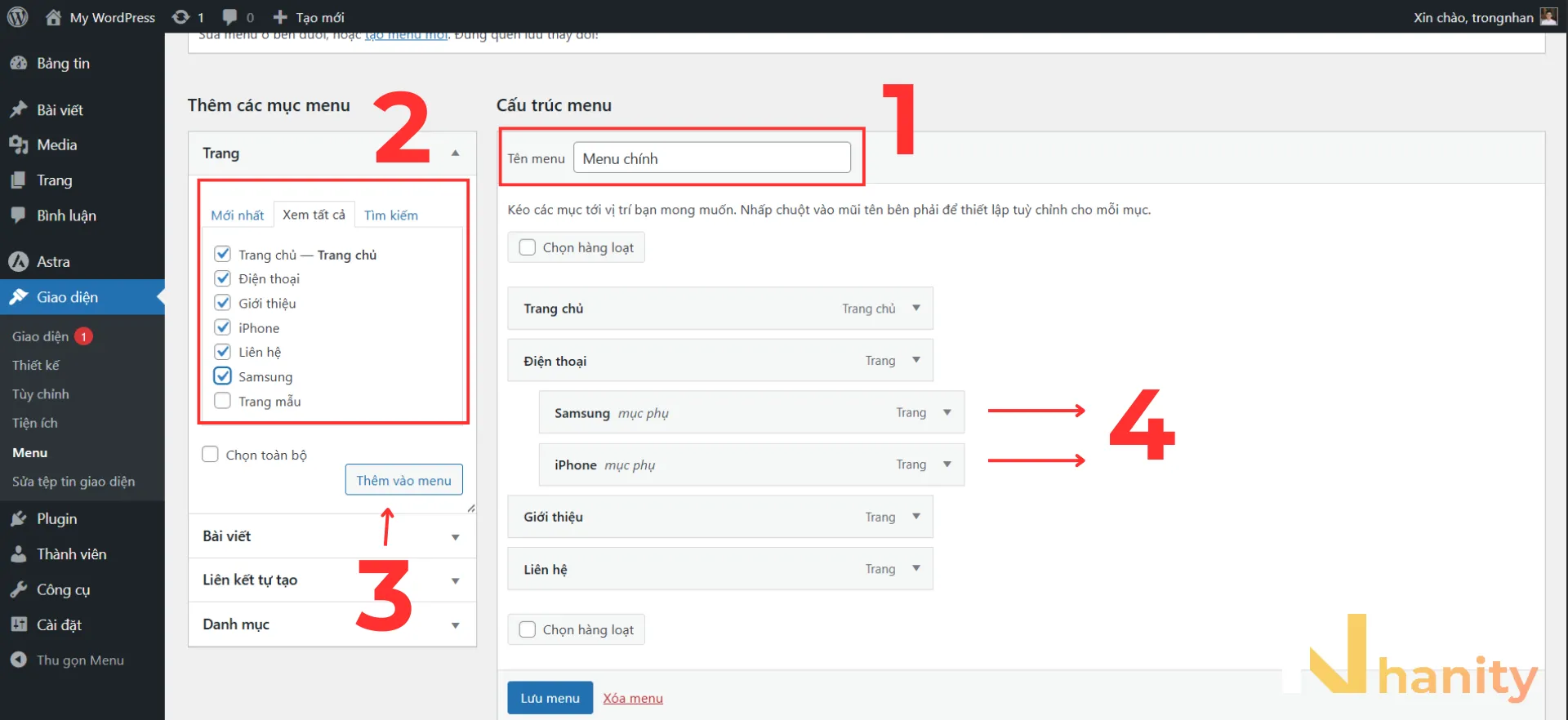Click the Astra logo icon in sidebar
This screenshot has height=720, width=1568.
pos(19,261)
